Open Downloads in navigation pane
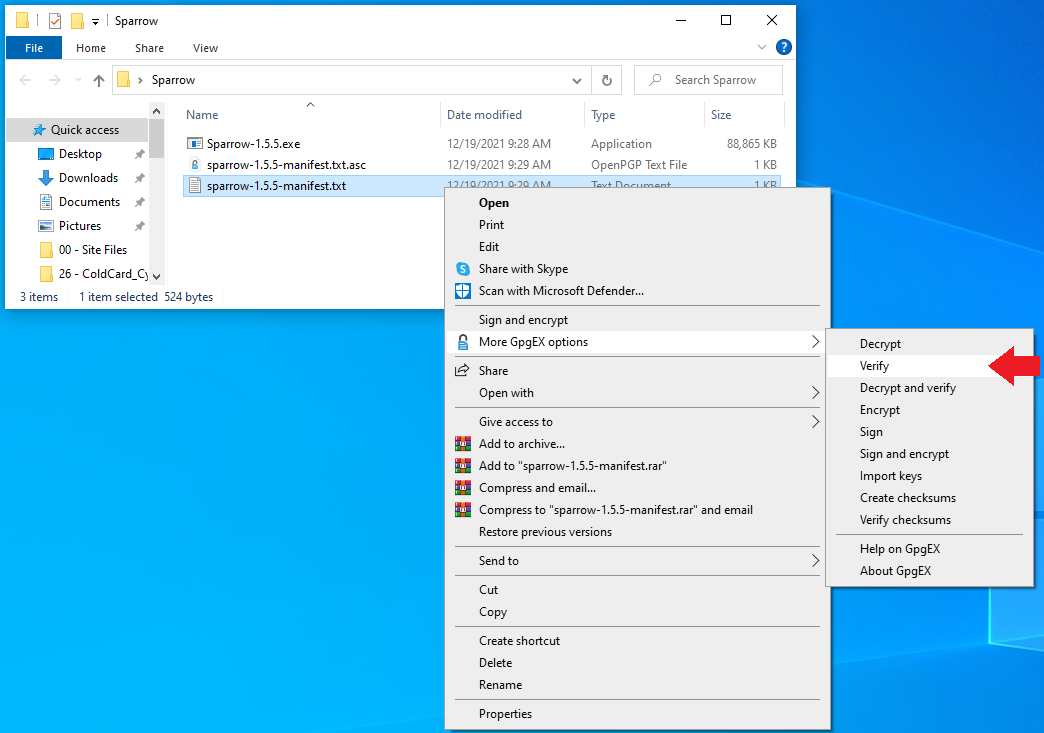 click(x=88, y=178)
